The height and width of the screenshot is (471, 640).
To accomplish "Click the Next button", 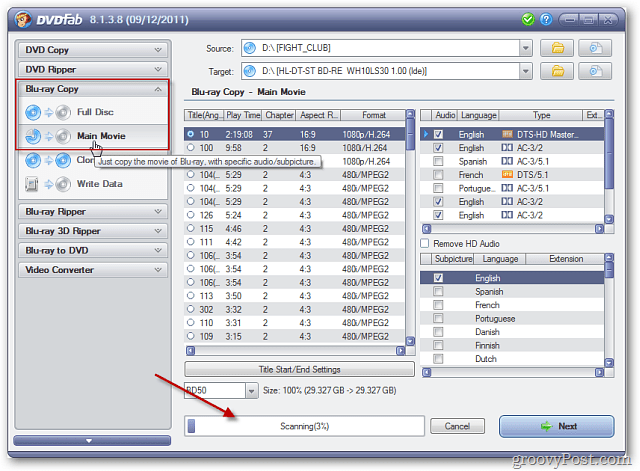I will click(x=556, y=427).
